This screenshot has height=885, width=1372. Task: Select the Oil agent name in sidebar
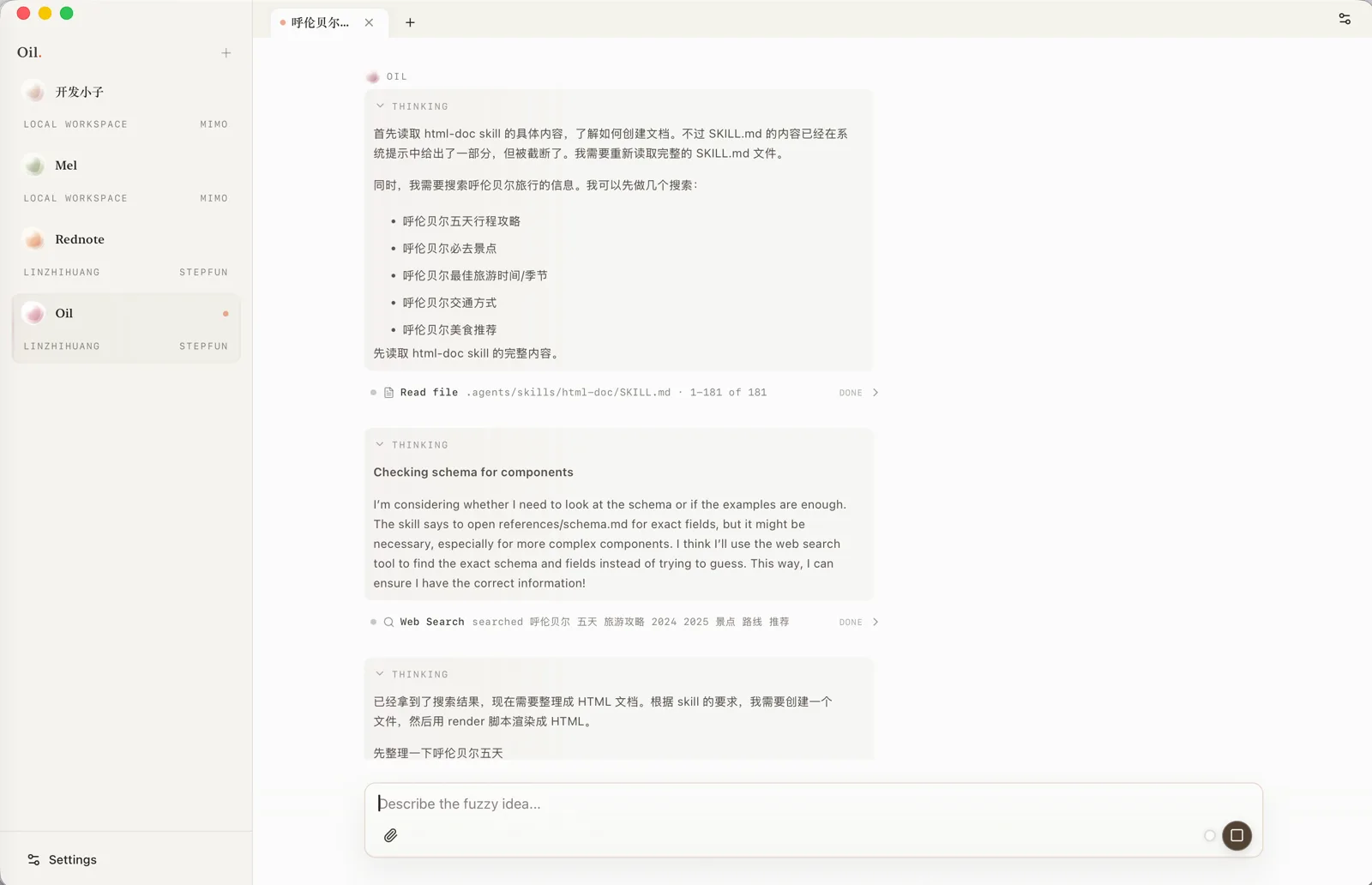click(x=64, y=314)
